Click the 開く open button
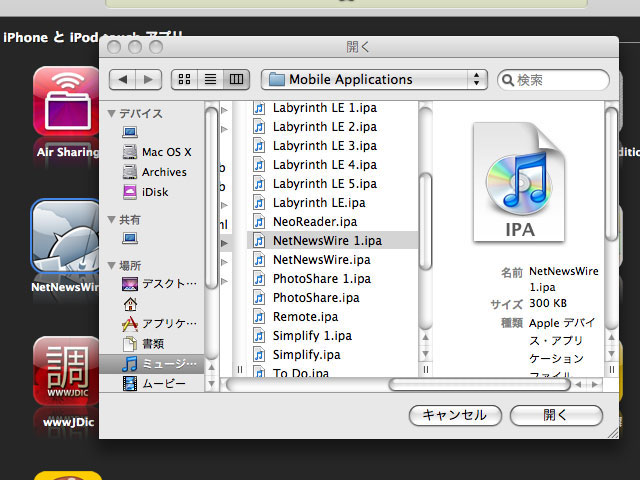Viewport: 640px width, 480px height. click(556, 415)
